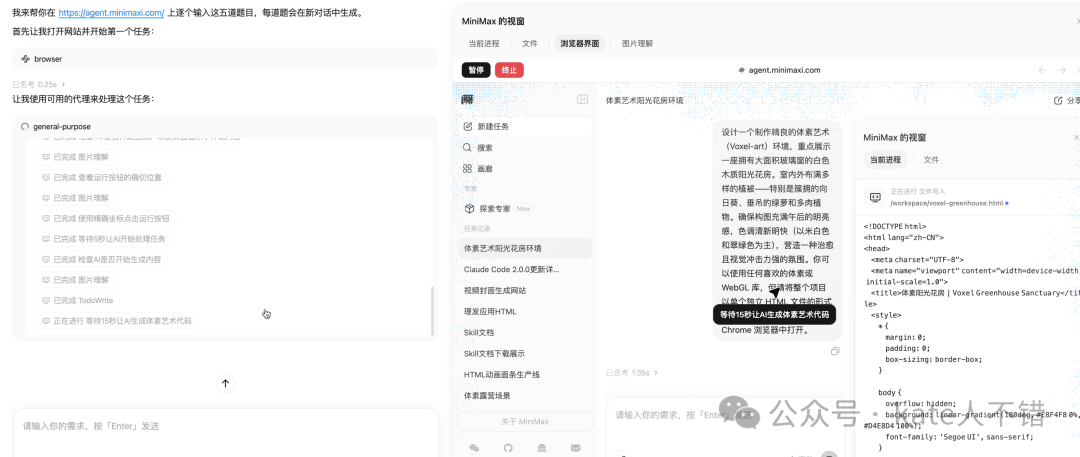Switch to the outer 文件 tab
The height and width of the screenshot is (457, 1080).
530,44
